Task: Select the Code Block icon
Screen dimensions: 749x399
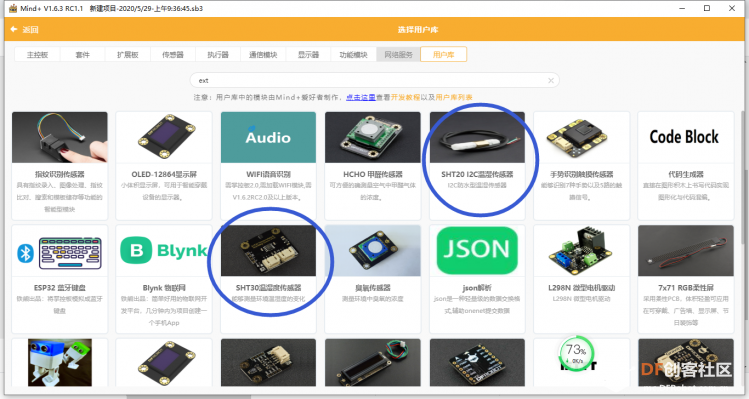Action: click(685, 138)
